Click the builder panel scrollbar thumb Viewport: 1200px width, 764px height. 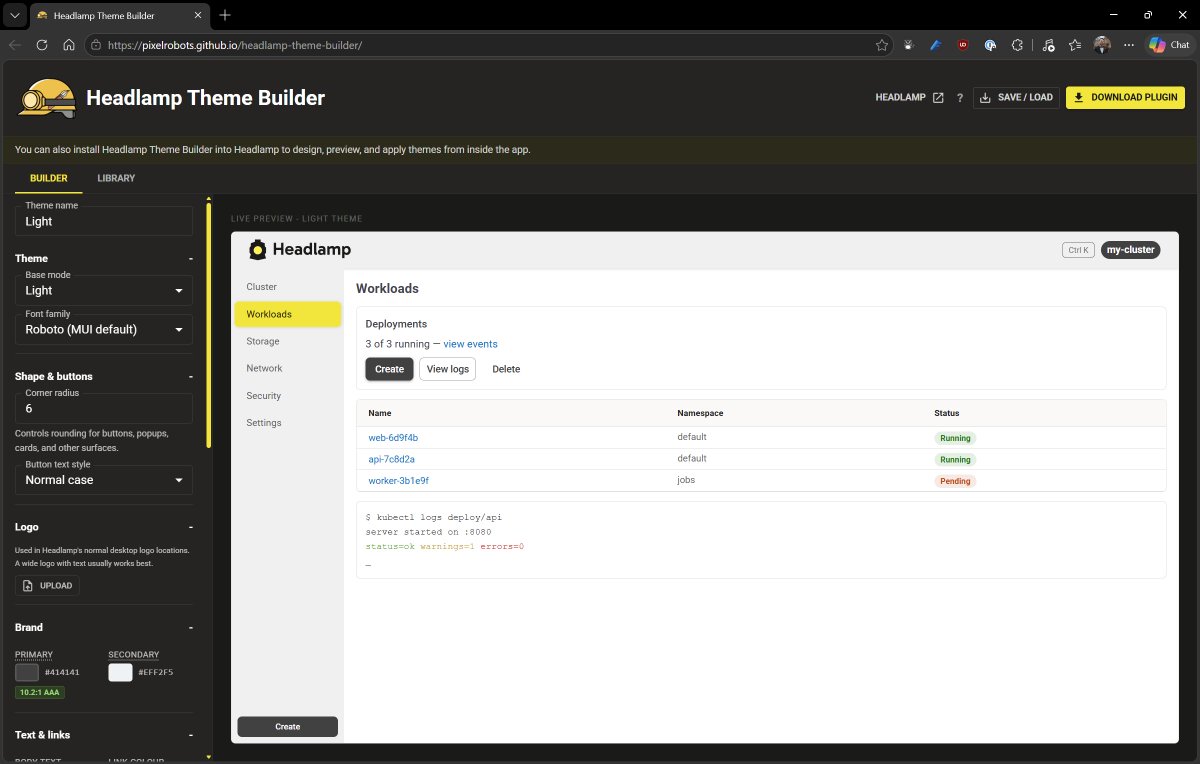(208, 325)
